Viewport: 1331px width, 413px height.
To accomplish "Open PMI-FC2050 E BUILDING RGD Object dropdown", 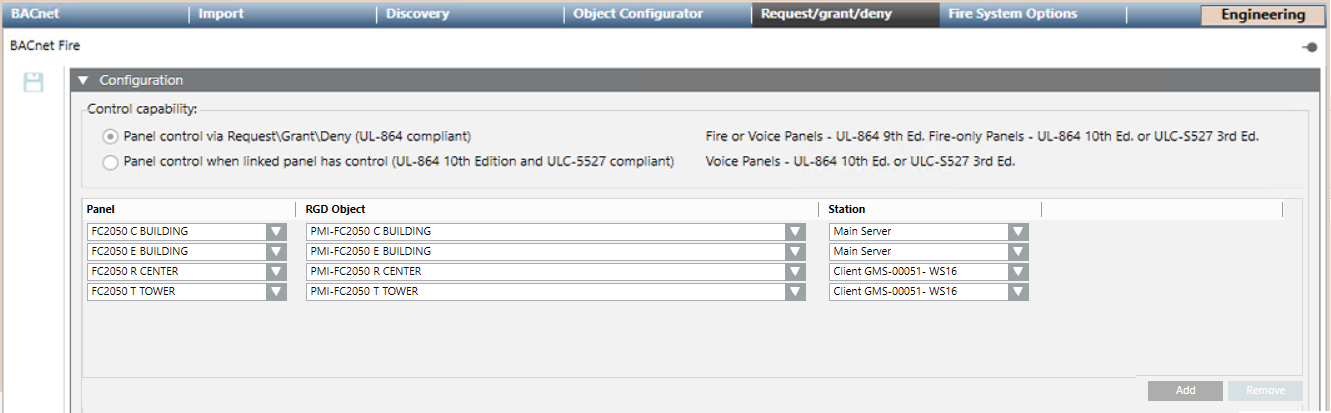I will coord(795,252).
